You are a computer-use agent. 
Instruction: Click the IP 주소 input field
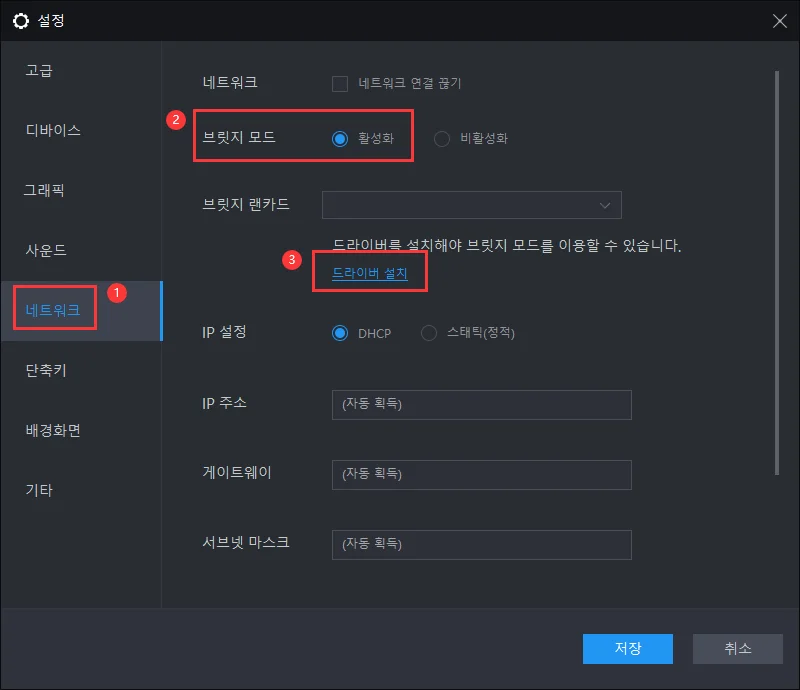pos(482,405)
